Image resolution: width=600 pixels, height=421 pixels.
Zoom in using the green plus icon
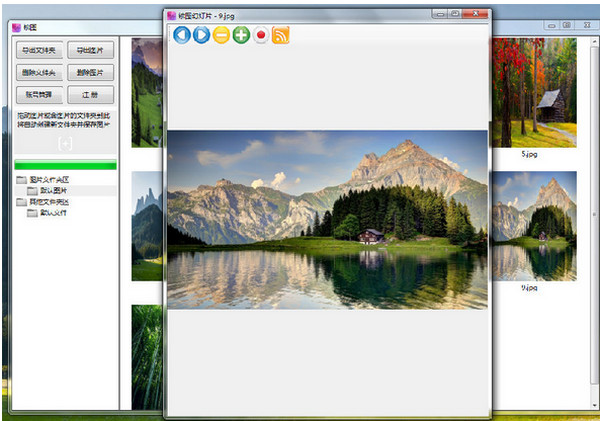pos(241,36)
